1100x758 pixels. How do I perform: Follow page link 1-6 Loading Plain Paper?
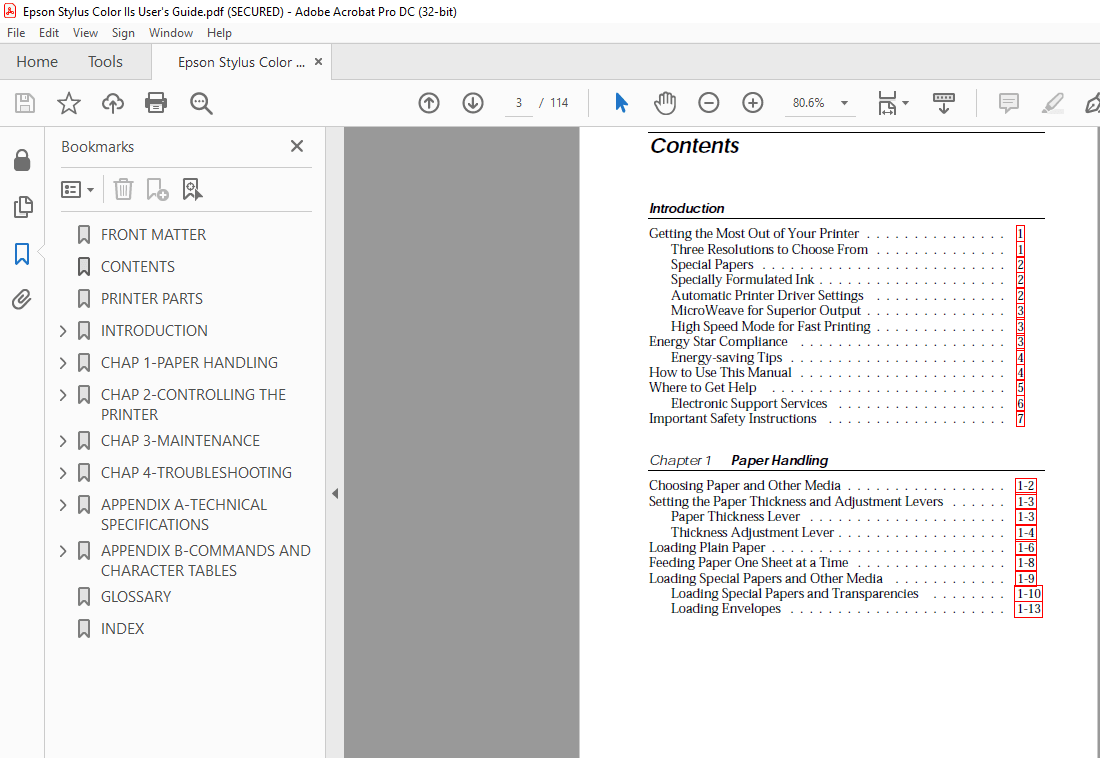coord(1026,547)
